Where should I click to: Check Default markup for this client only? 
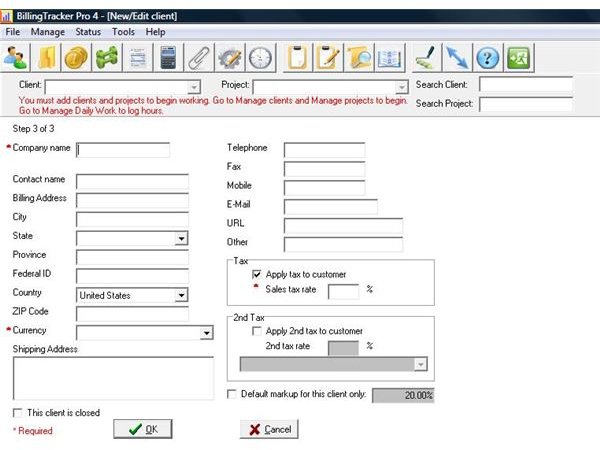point(232,394)
